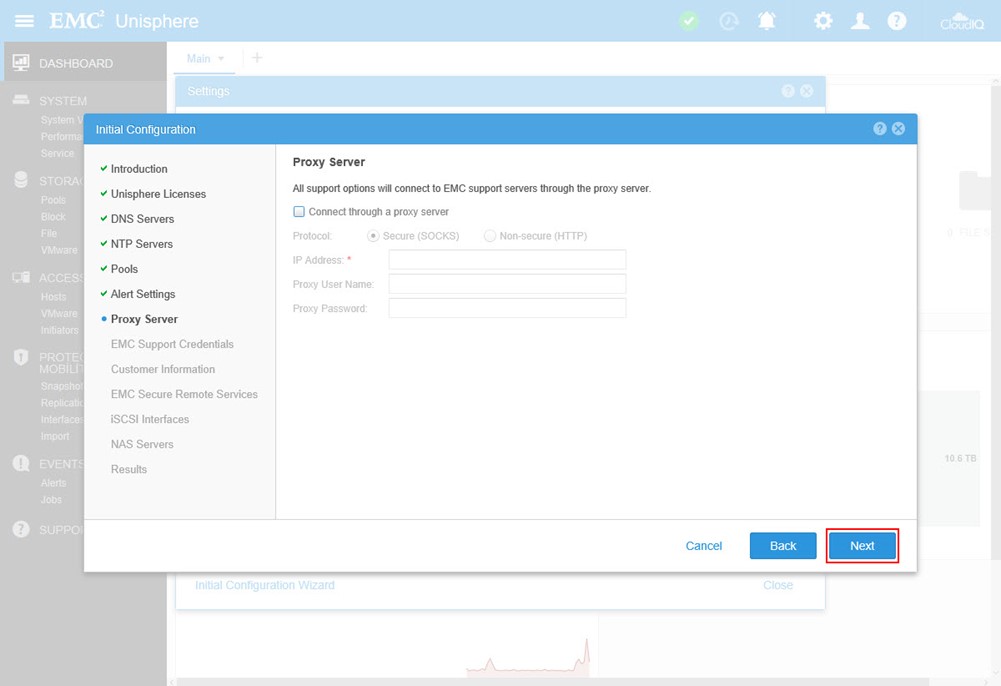The height and width of the screenshot is (686, 1001).
Task: Click the Next button
Action: tap(862, 546)
